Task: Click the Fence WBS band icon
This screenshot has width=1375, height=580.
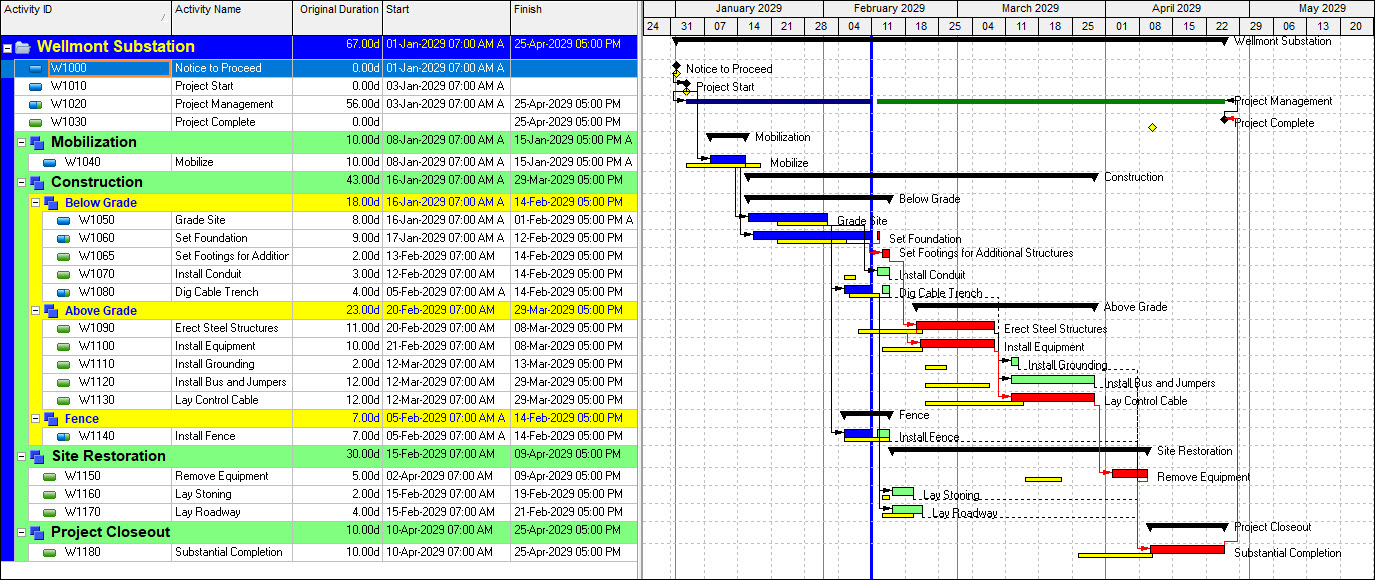Action: 51,419
